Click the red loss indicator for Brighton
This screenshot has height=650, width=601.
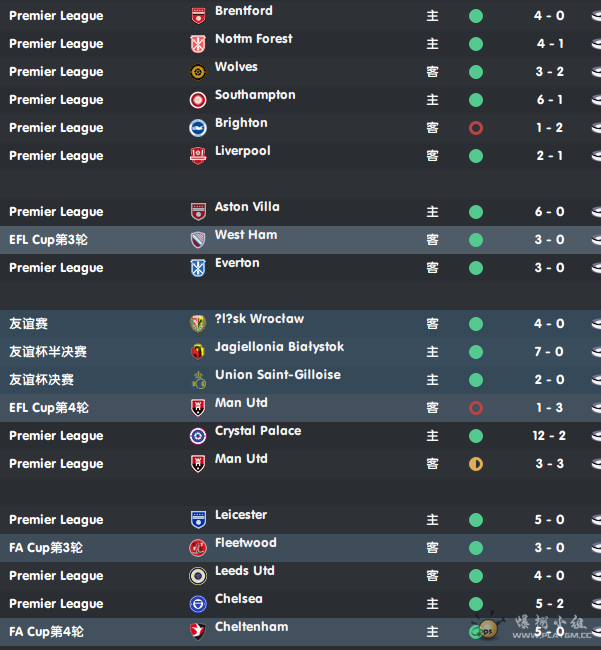[476, 128]
